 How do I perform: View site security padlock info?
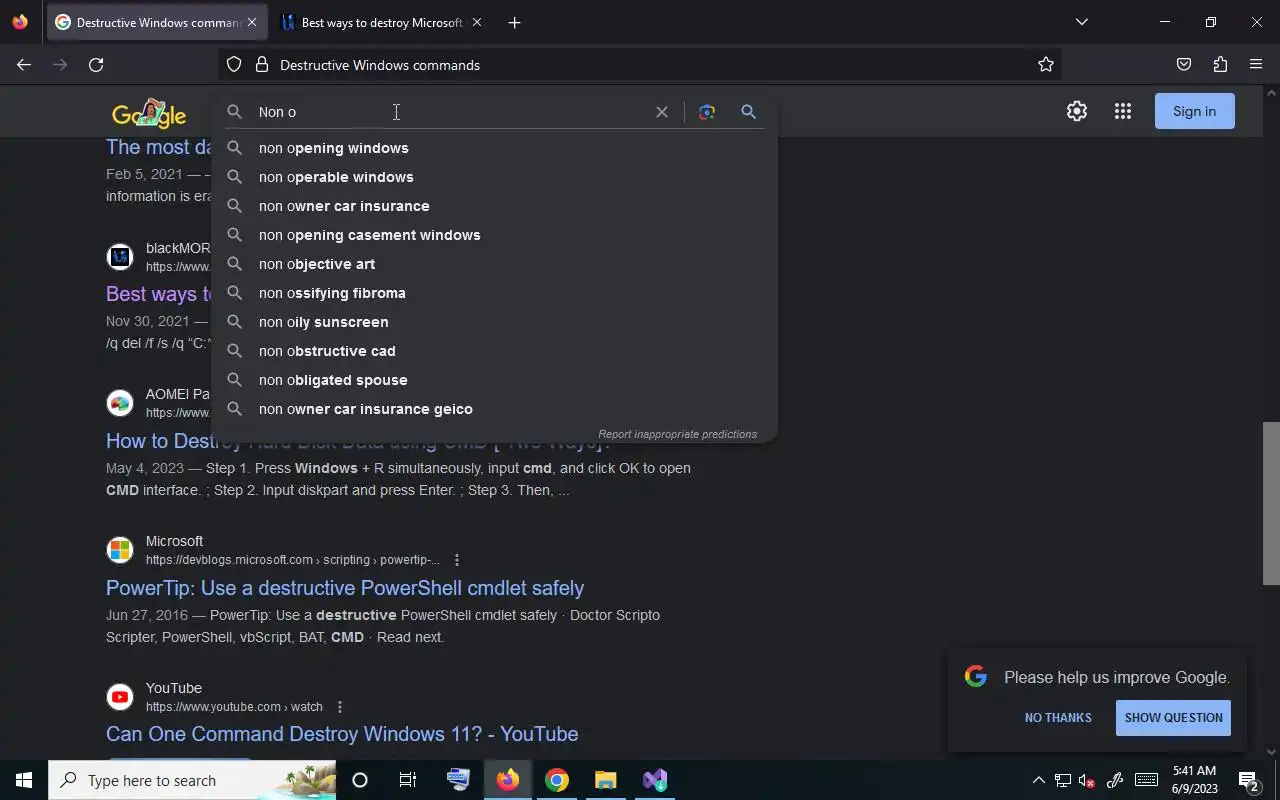pyautogui.click(x=262, y=64)
